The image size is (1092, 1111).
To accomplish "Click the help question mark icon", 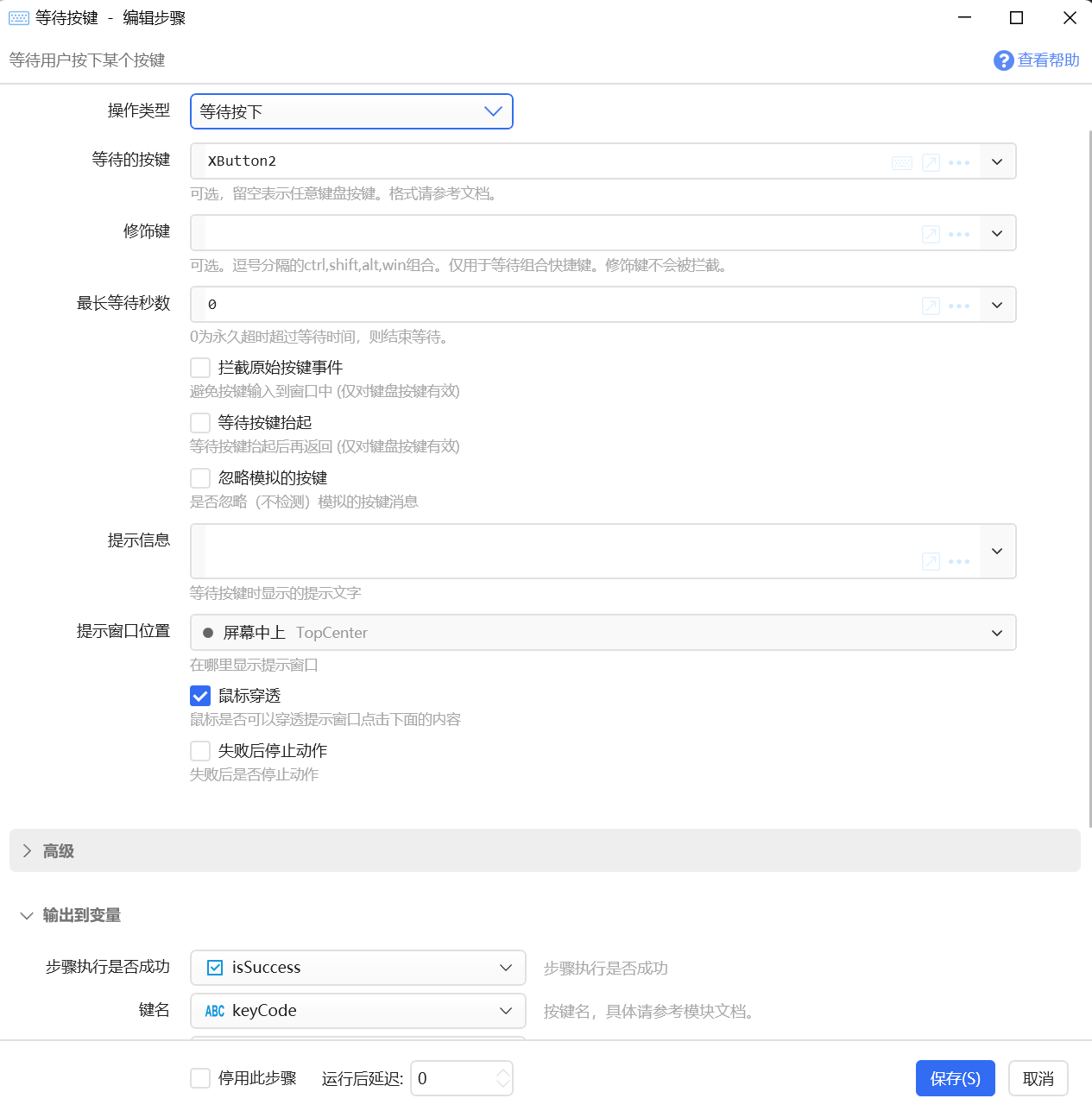I will point(1004,60).
